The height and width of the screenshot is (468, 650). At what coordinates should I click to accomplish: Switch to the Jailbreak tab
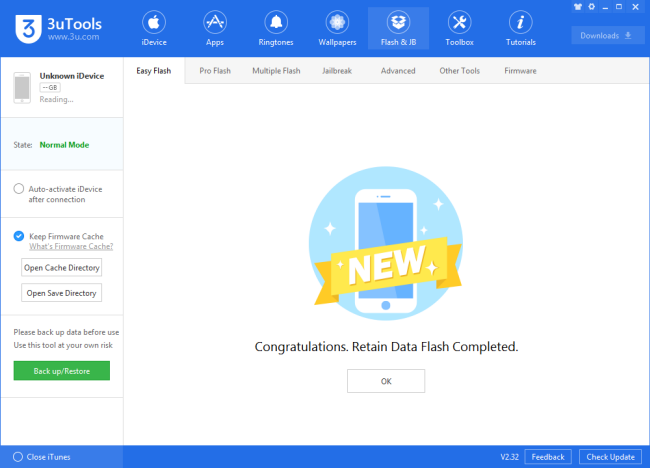tap(339, 71)
